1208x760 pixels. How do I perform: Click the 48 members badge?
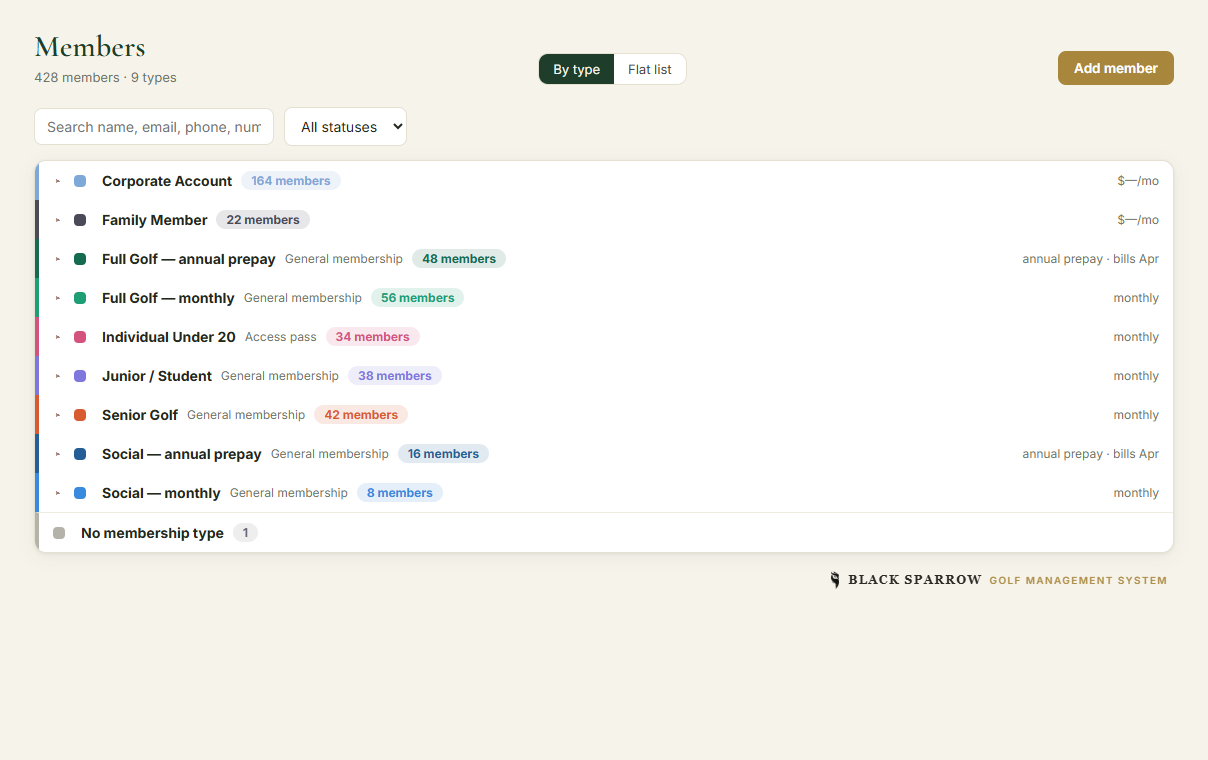click(459, 259)
